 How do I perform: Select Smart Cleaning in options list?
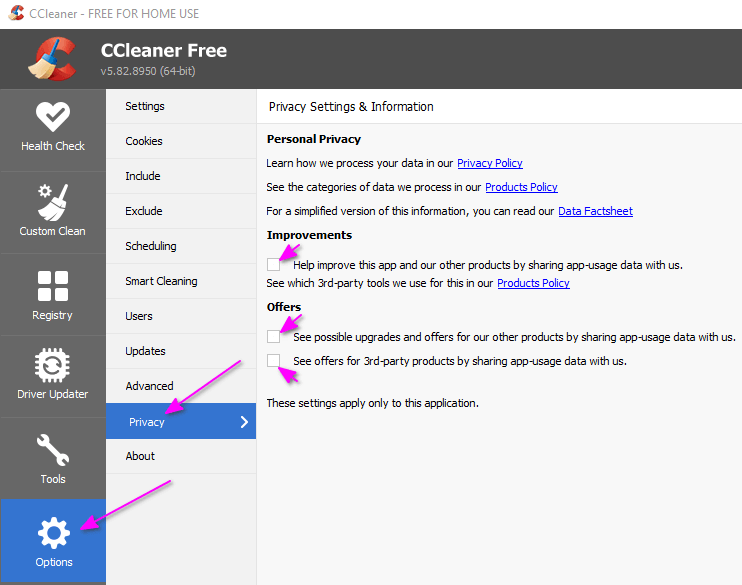181,281
